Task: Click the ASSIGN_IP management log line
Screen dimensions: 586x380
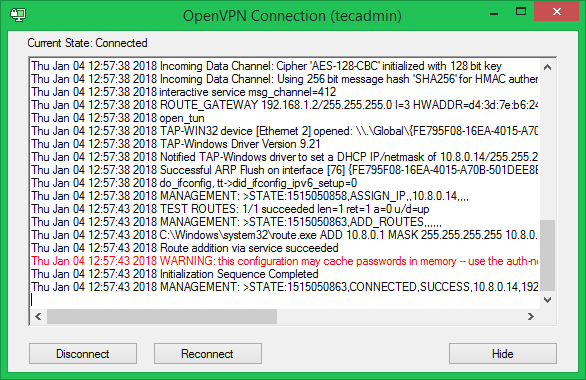Action: (250, 196)
